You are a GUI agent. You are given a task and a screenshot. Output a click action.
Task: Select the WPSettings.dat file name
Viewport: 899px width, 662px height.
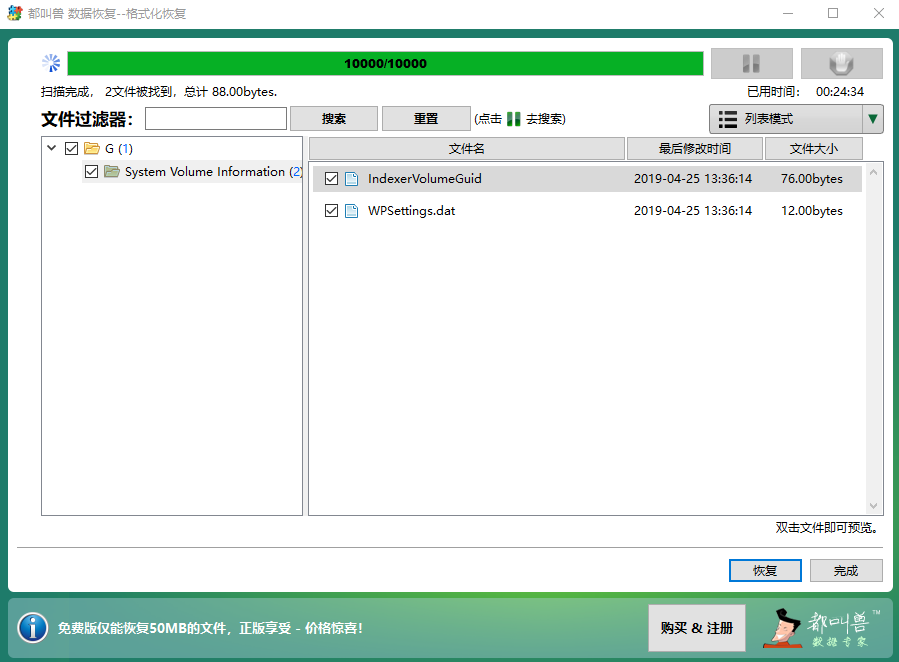[412, 211]
